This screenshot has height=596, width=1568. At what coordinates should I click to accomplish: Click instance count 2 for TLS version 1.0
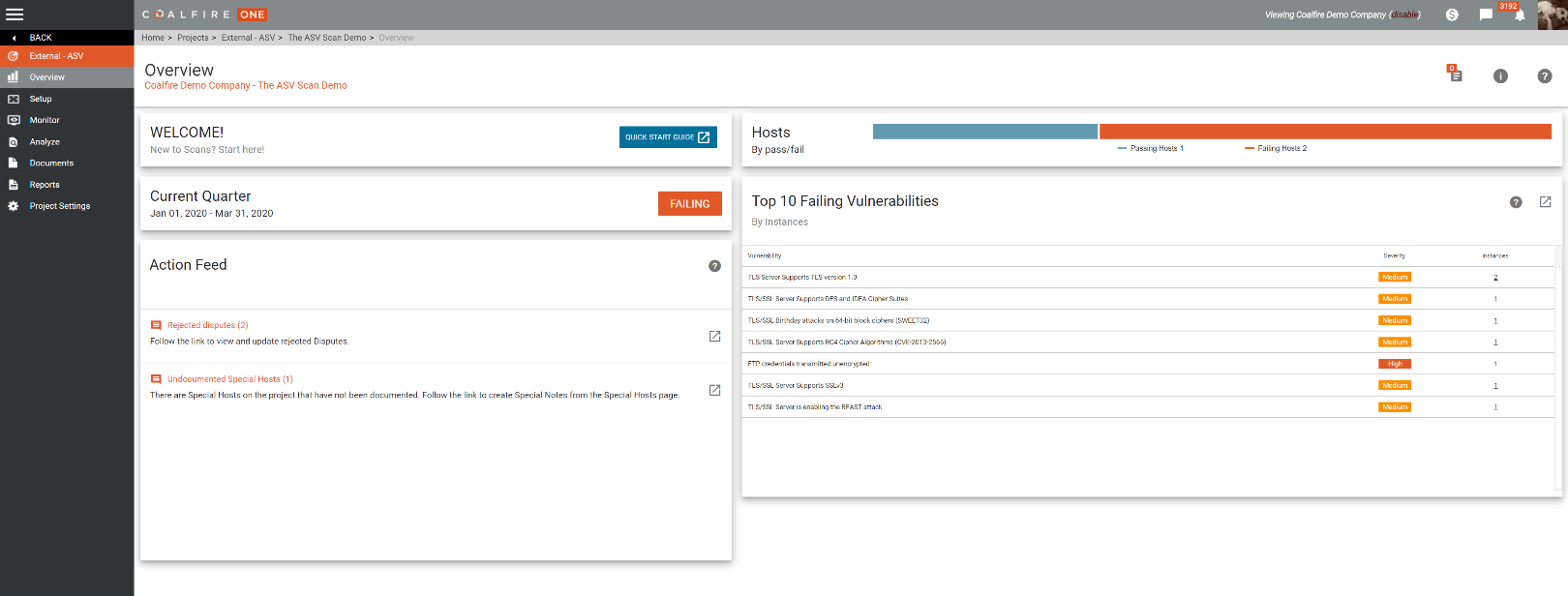point(1495,278)
